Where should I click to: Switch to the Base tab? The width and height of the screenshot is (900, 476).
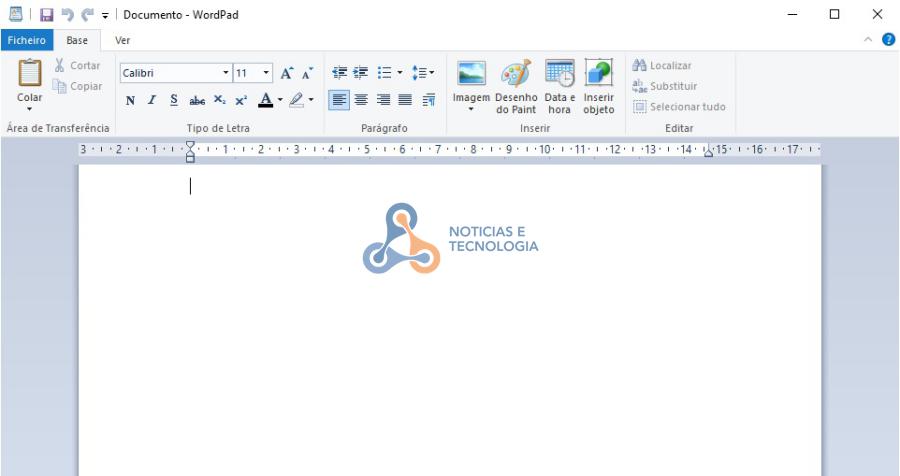click(x=77, y=40)
